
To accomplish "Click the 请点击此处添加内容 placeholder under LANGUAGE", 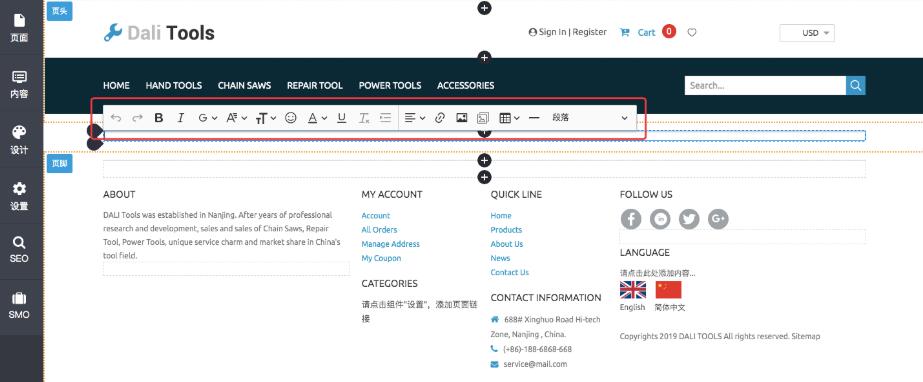I will click(x=658, y=273).
